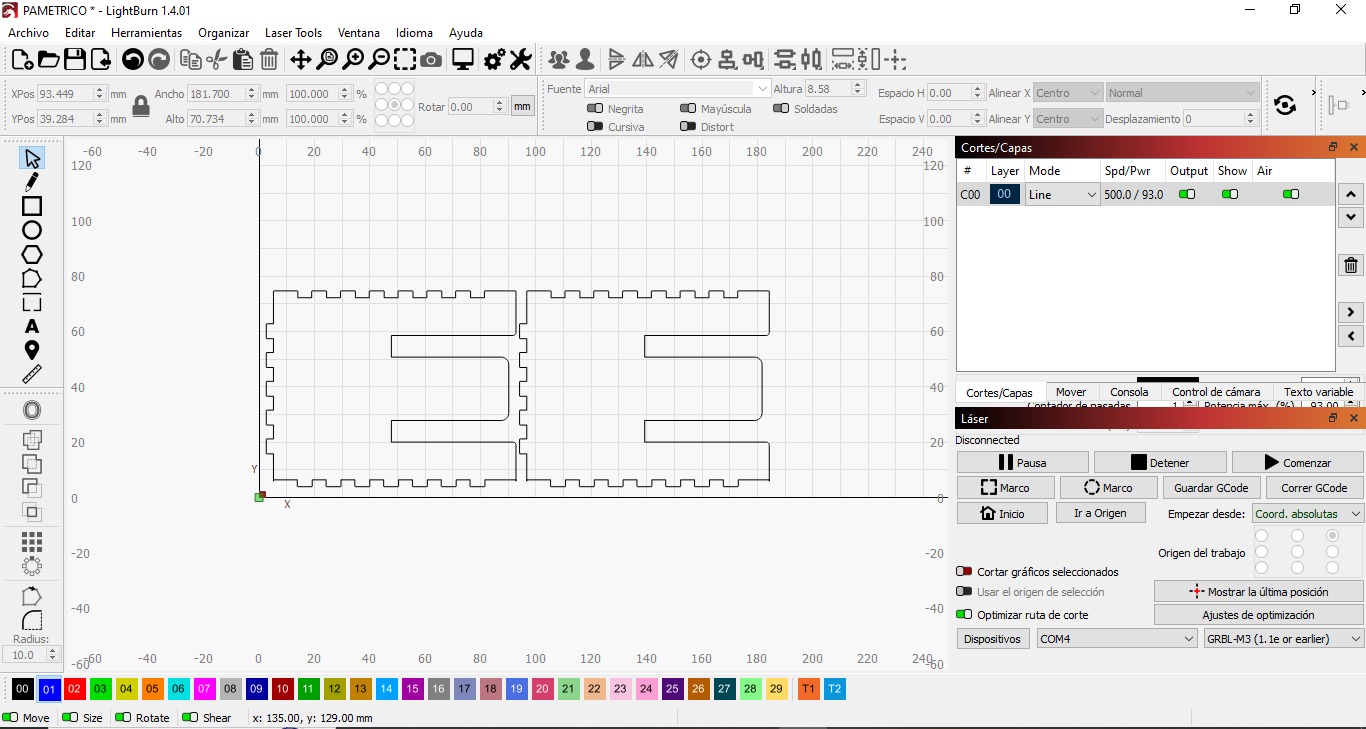Click the Open folder icon
This screenshot has width=1366, height=729.
48,60
